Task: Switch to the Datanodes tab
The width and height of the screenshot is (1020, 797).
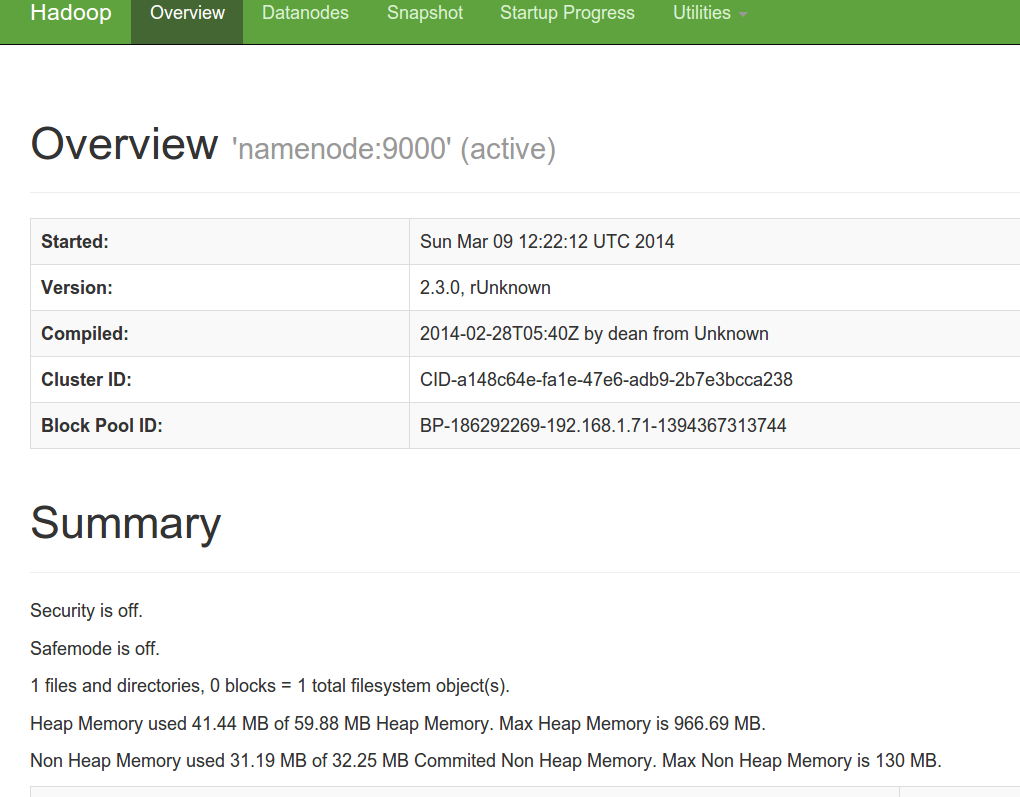Action: point(305,13)
